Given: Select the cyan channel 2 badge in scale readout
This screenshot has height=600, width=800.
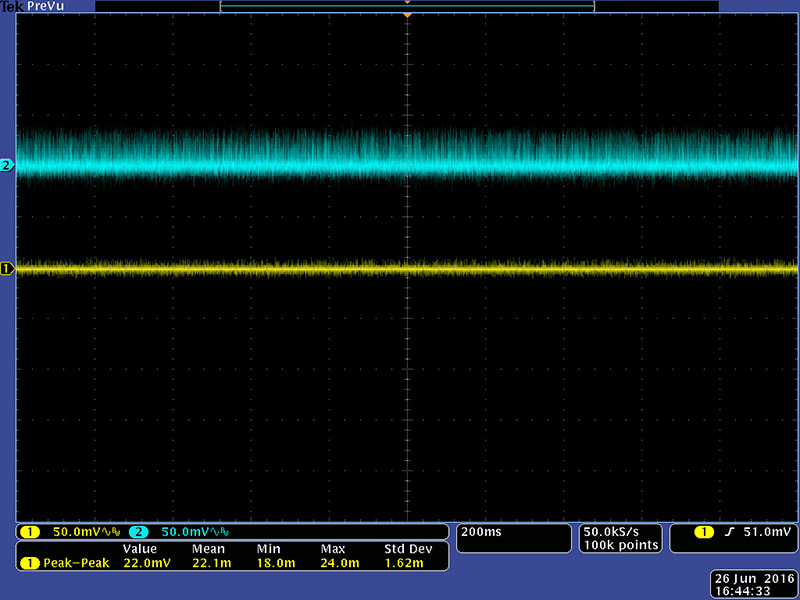Looking at the screenshot, I should (x=138, y=532).
